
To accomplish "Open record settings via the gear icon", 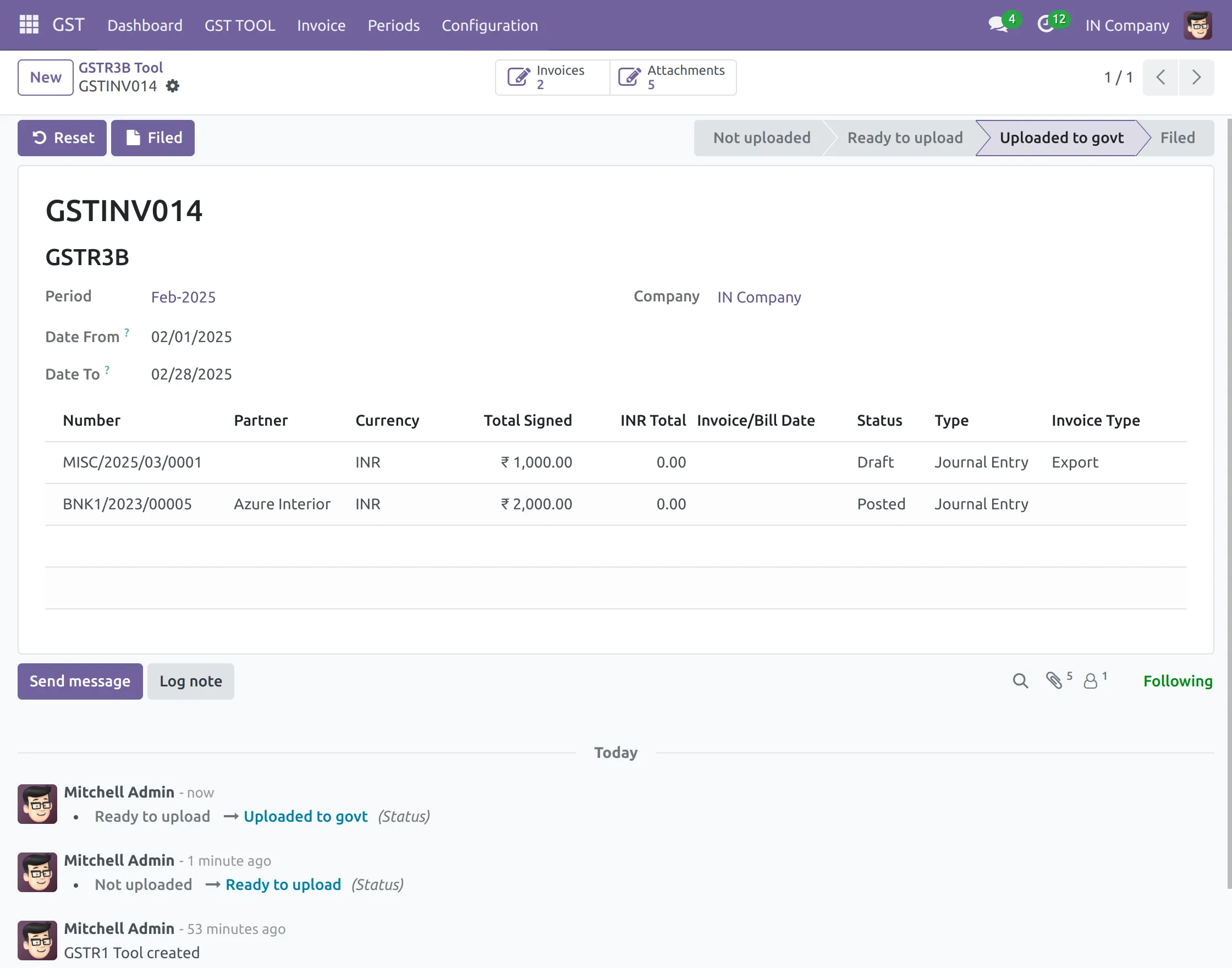I will click(x=173, y=86).
